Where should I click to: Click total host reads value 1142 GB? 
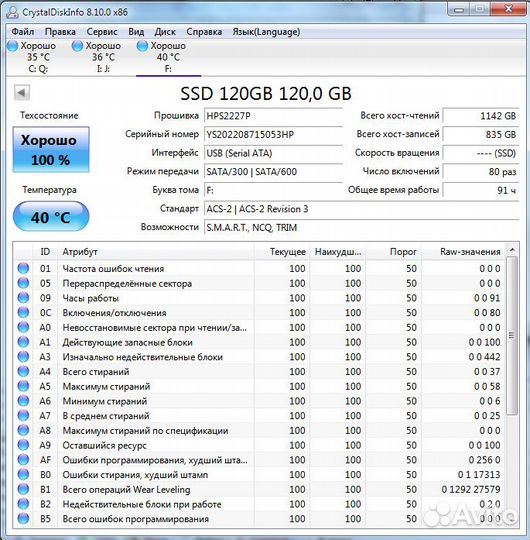point(481,116)
